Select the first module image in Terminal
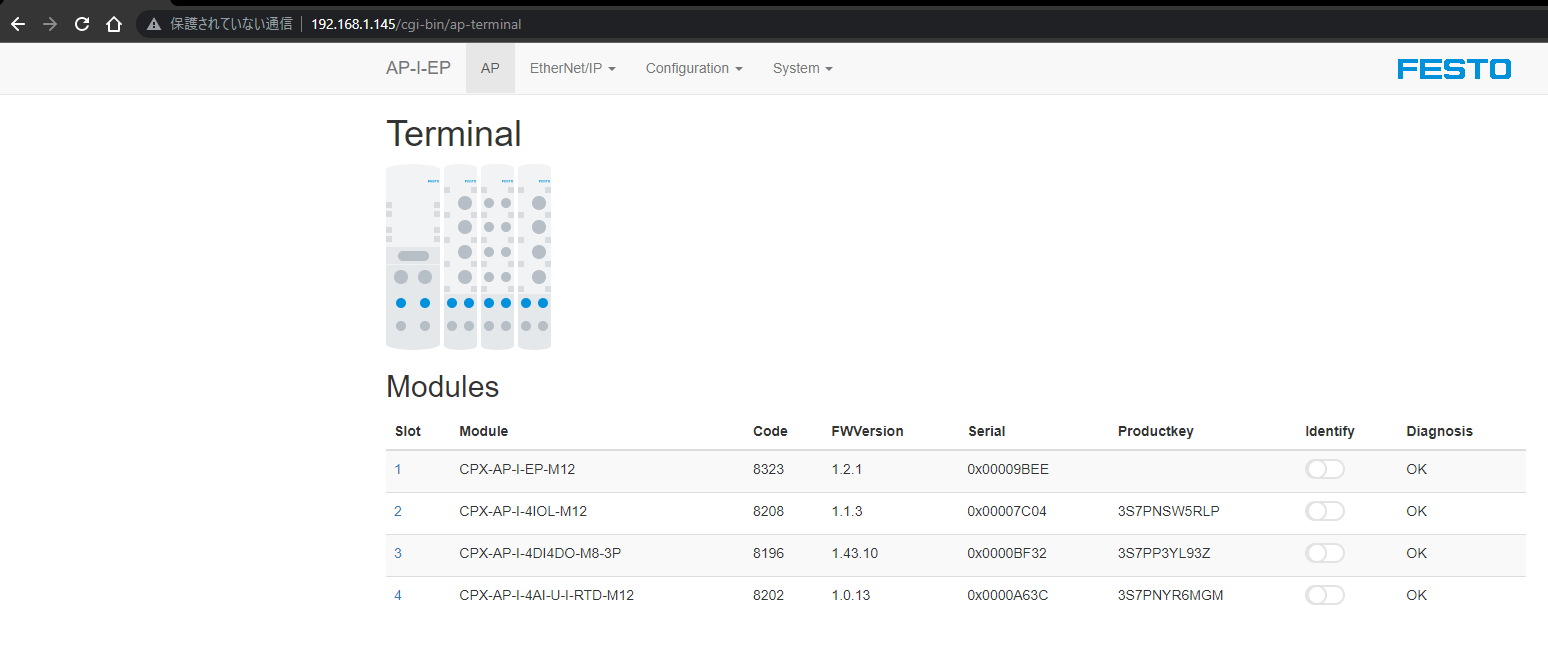Screen dimensions: 1548x659 [x=413, y=258]
